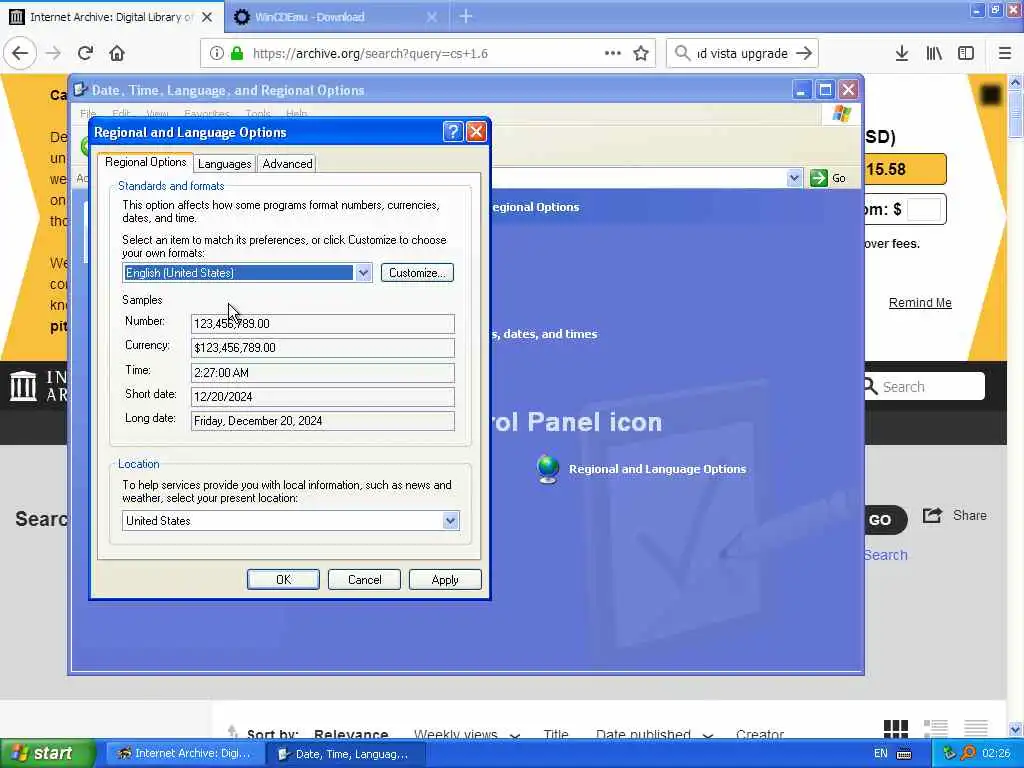Click the Currency sample $123,456,789.00
The height and width of the screenshot is (768, 1024).
(323, 348)
